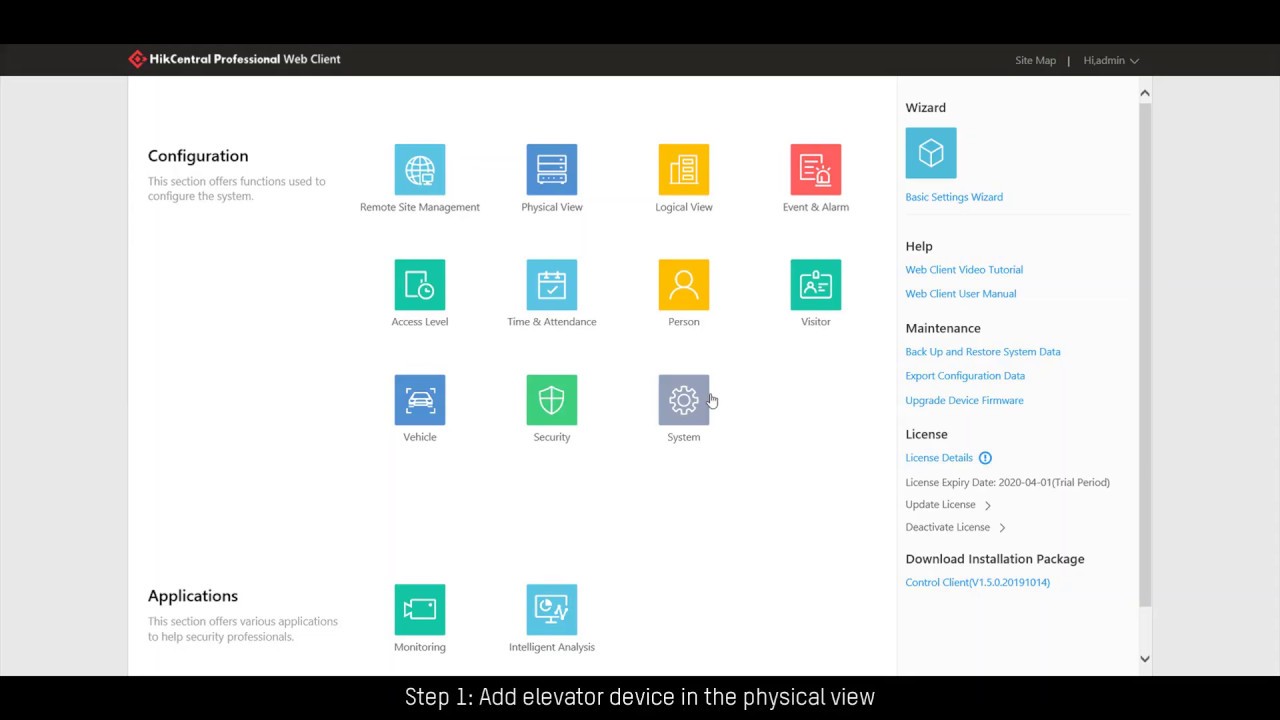Click the Basic Settings Wizard cube icon
The width and height of the screenshot is (1280, 720).
coord(931,153)
